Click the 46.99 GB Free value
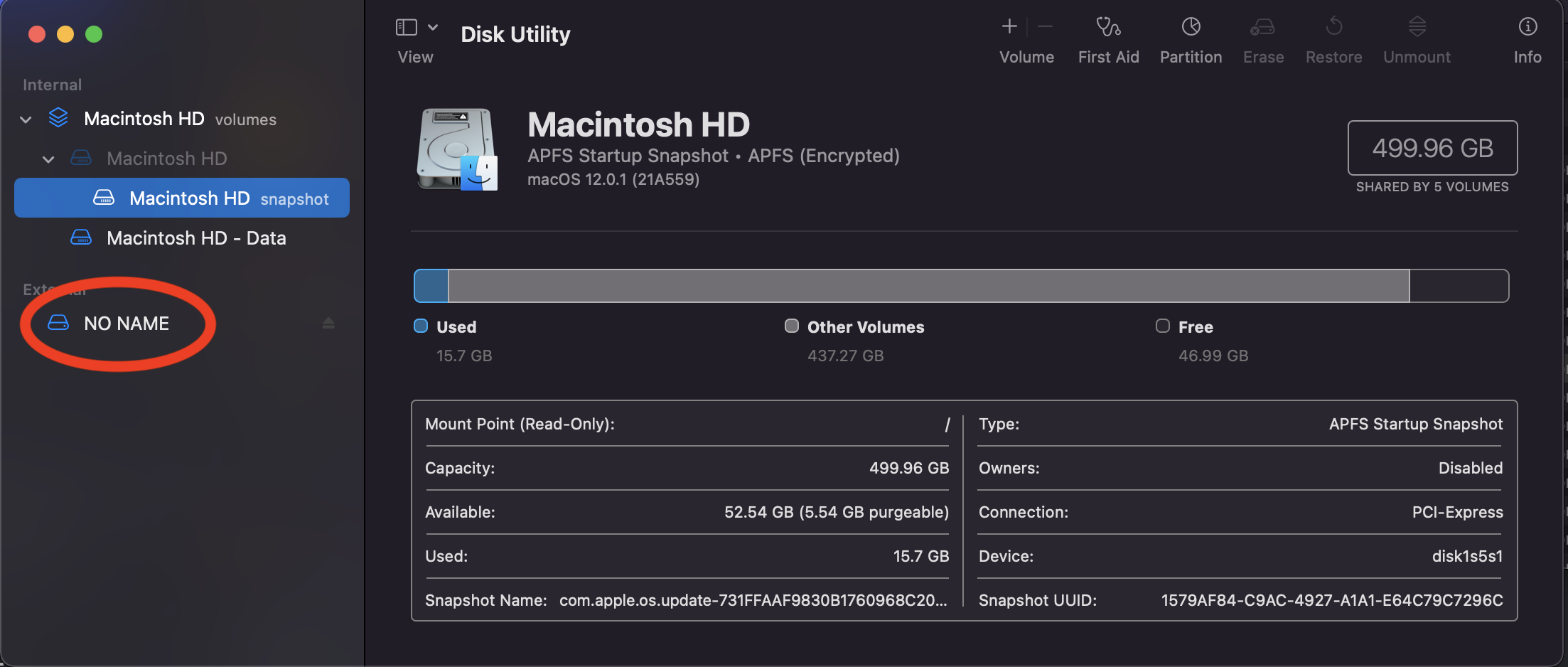 1213,356
